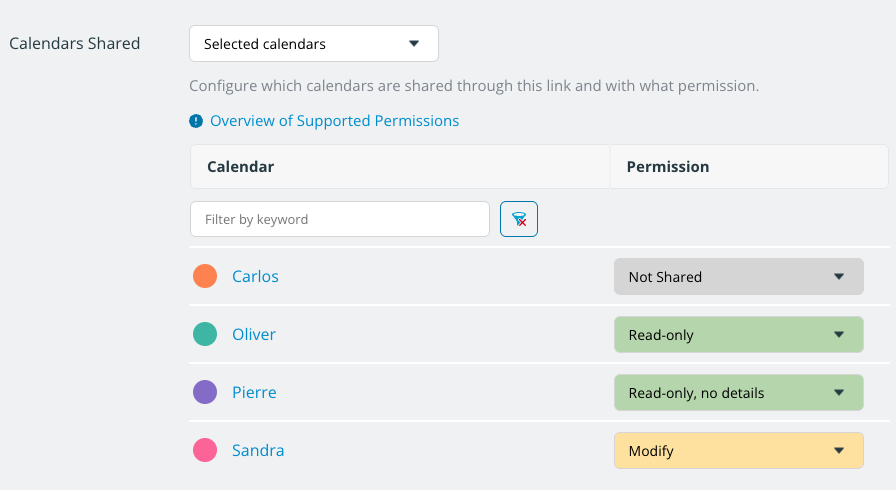Click the clear filter funnel icon
Screen dimensions: 896x490
(519, 219)
